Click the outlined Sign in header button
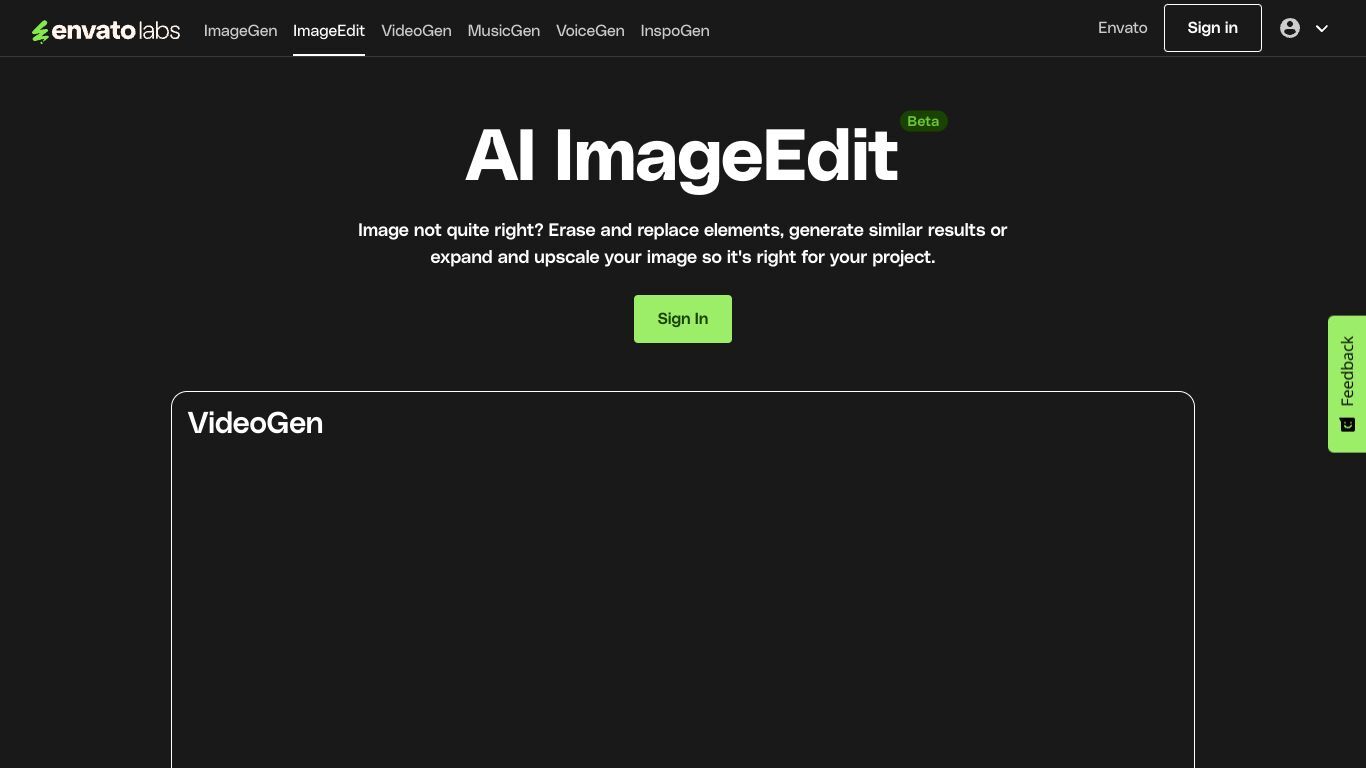Screen dimensions: 1366x768 pos(1213,28)
